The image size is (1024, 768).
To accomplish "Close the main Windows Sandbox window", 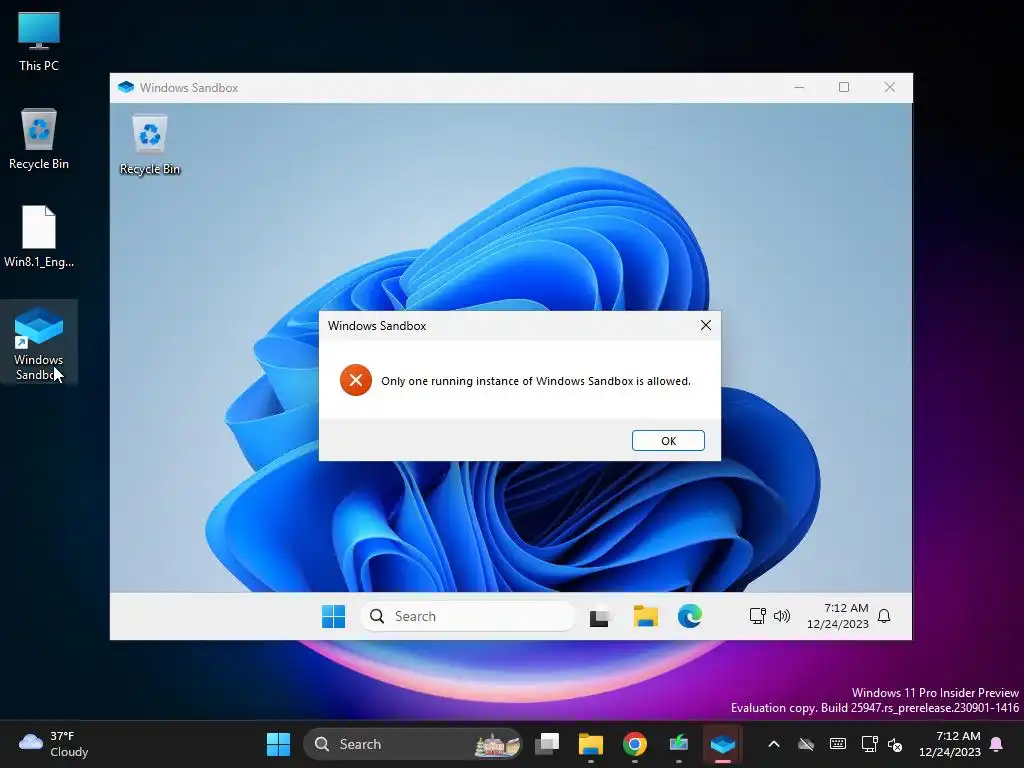I will click(x=889, y=88).
